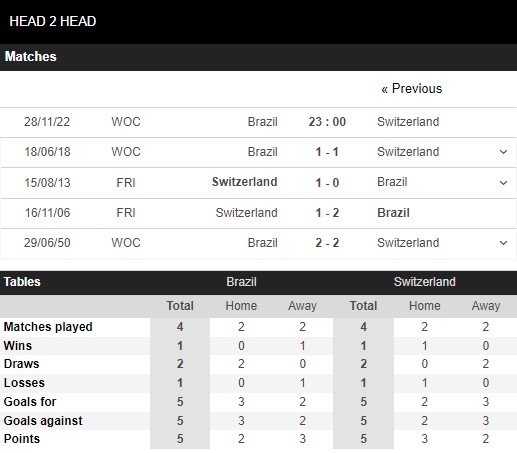This screenshot has width=517, height=453.
Task: Select Brazil in the 28/11/22 match row
Action: pos(263,122)
